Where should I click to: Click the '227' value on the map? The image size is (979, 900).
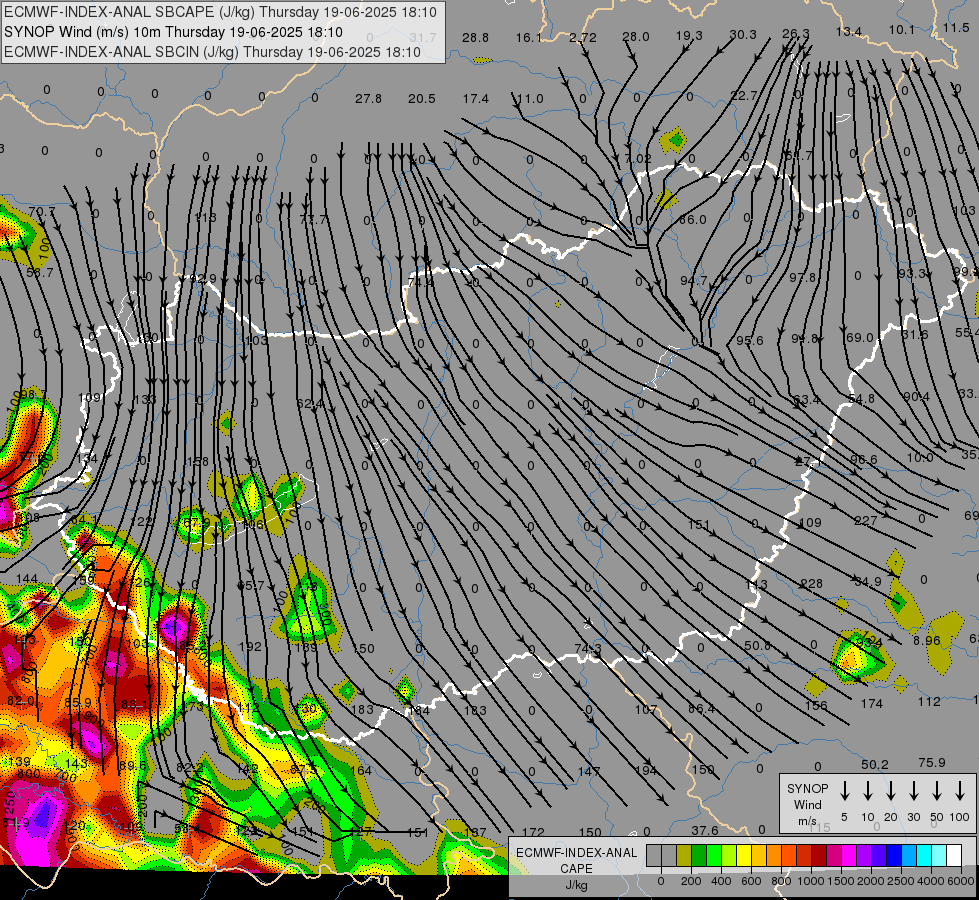point(865,521)
